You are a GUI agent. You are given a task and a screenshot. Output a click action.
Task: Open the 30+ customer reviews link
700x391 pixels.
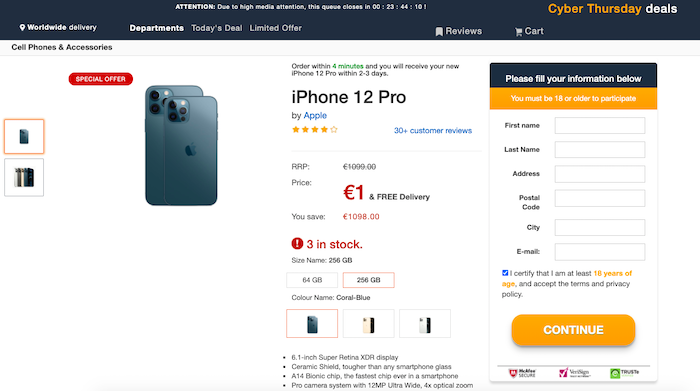433,131
